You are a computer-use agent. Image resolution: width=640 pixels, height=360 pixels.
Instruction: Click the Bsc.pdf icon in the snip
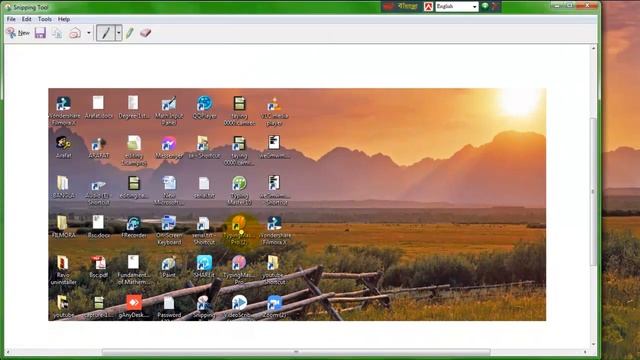point(98,267)
